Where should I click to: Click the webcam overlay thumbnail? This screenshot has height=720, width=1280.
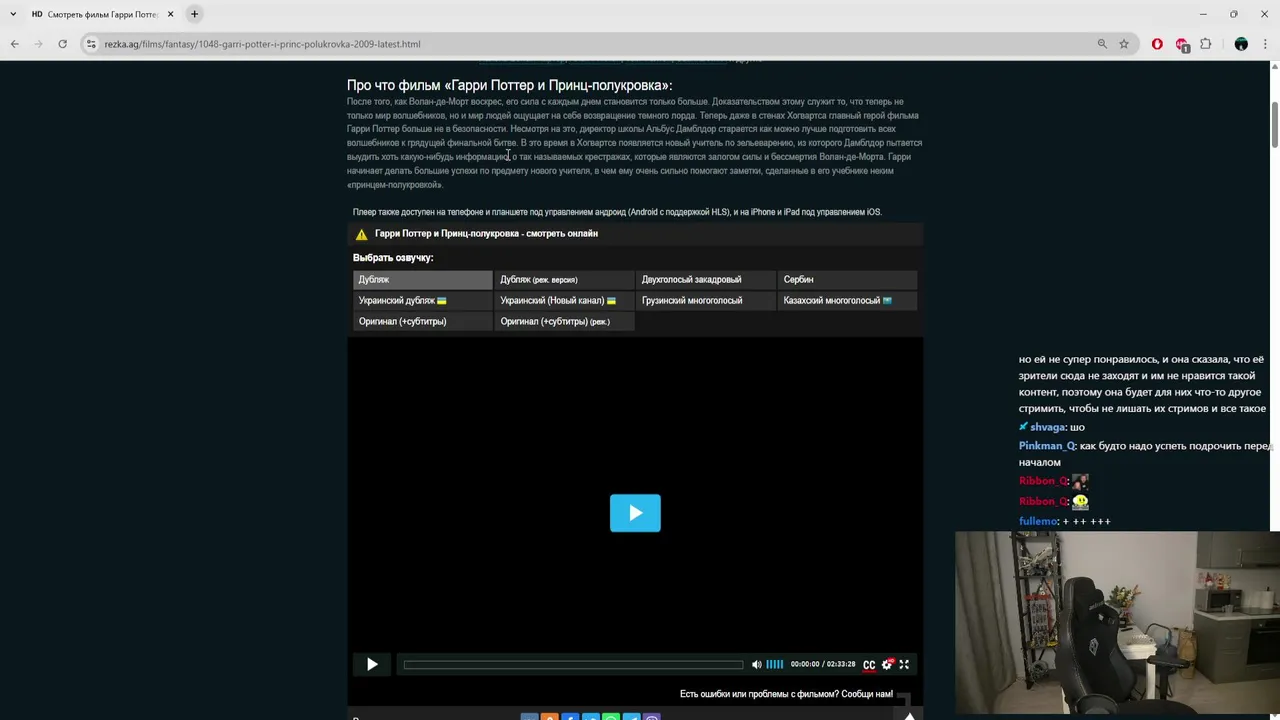1117,622
